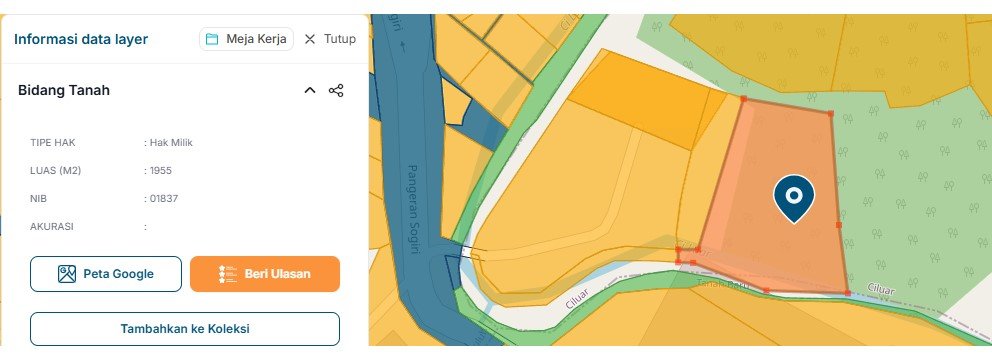
Task: Close the panel with Tutup
Action: 329,39
